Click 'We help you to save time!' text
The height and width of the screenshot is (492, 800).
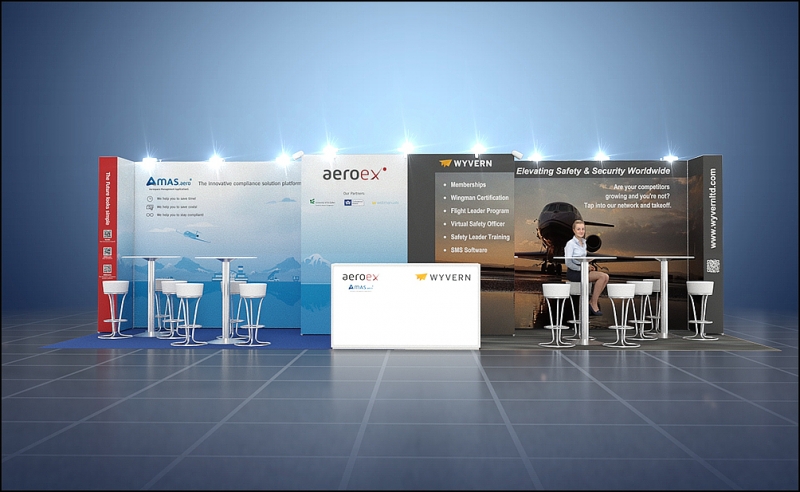[x=176, y=199]
